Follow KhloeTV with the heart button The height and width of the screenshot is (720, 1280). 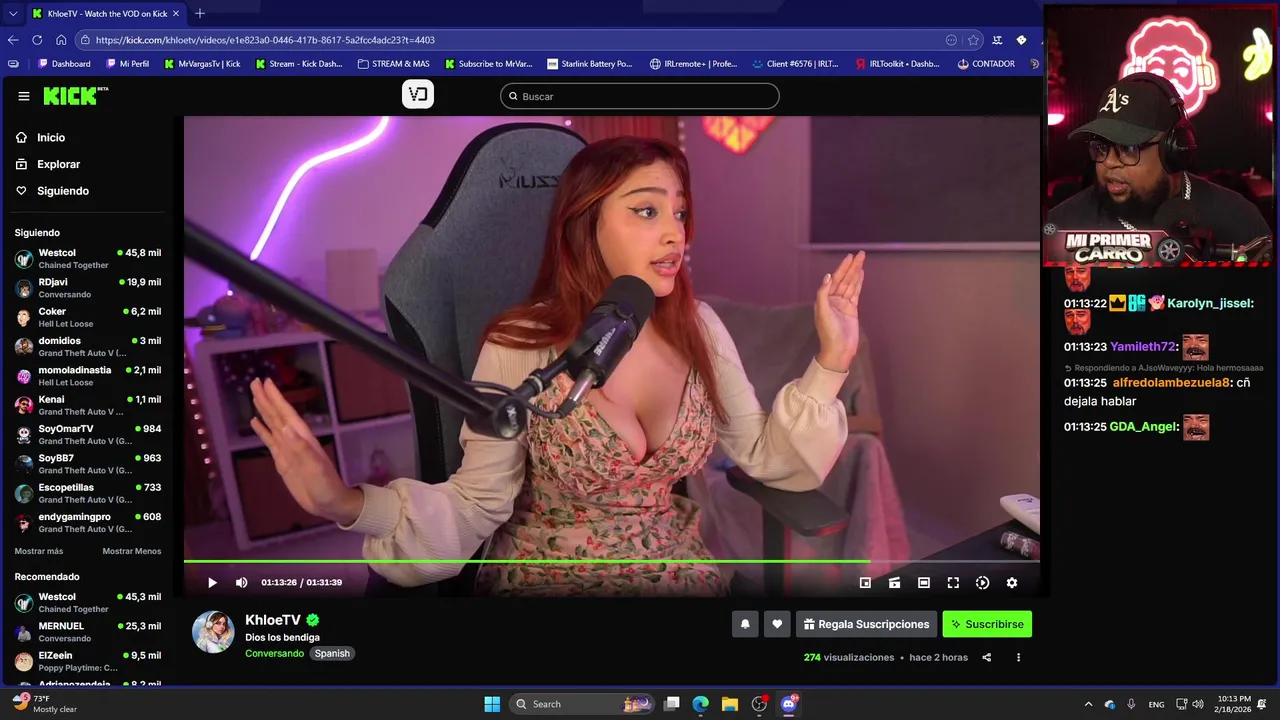[777, 624]
